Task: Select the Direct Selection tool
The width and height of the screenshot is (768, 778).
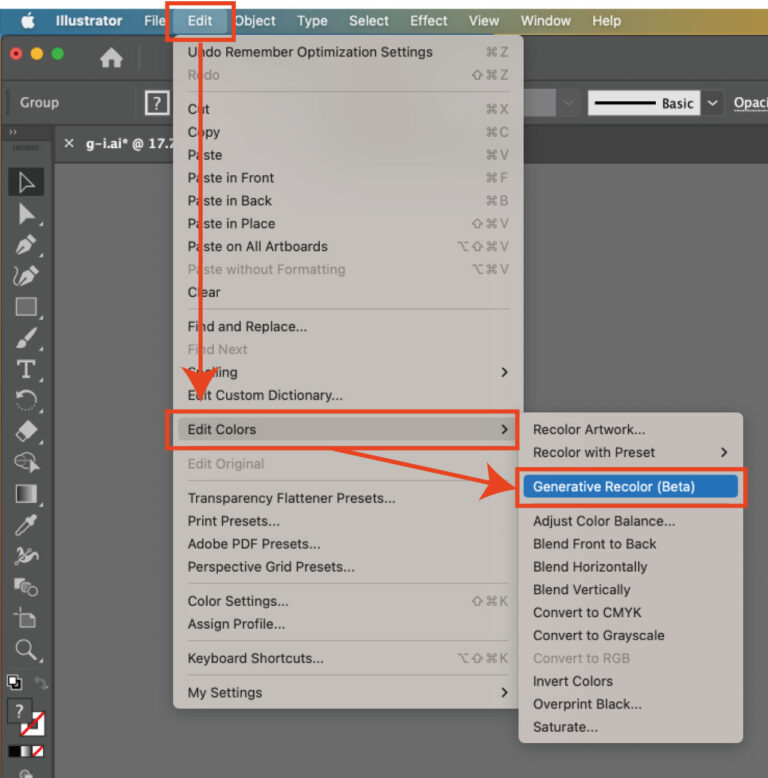Action: point(27,214)
